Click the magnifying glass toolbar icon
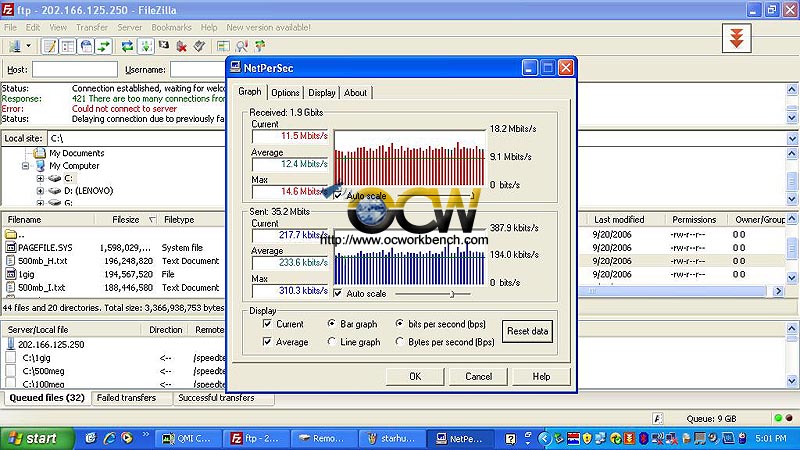 point(241,46)
